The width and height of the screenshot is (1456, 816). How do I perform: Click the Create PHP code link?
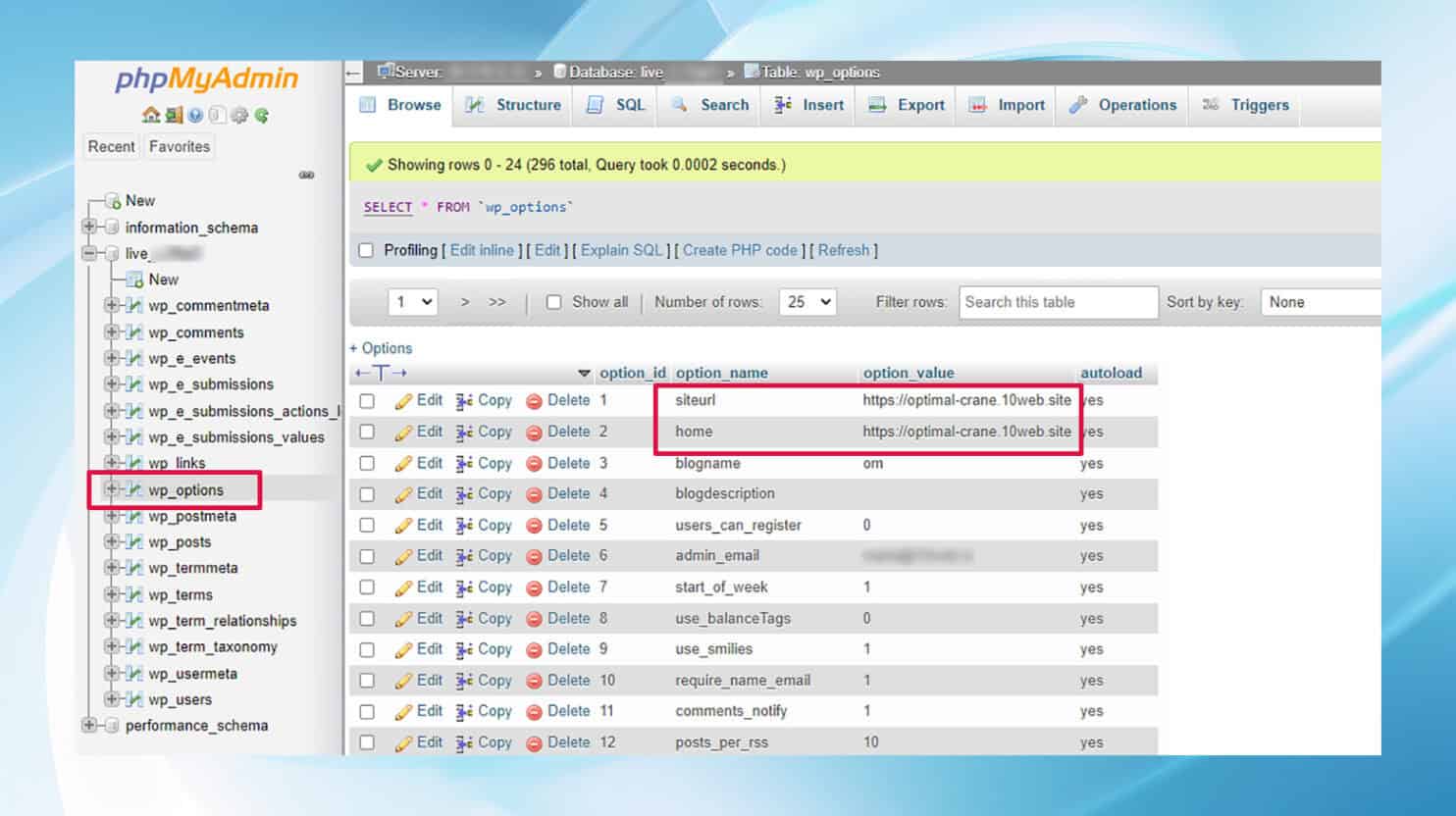point(740,250)
